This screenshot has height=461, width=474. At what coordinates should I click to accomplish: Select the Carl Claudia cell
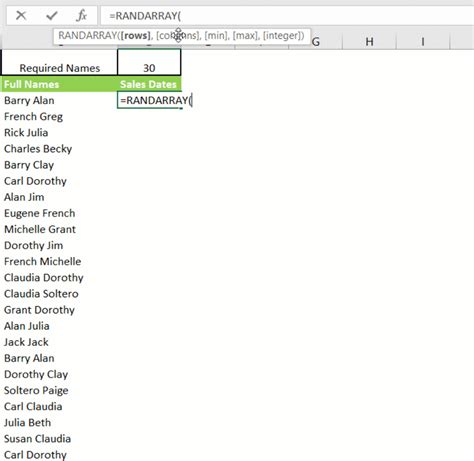click(59, 406)
